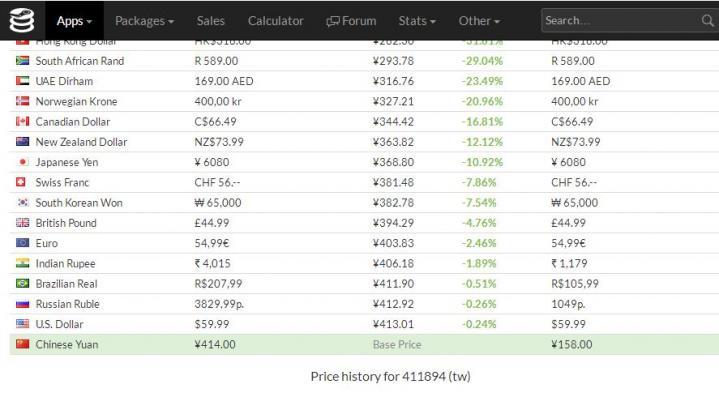Expand the Packages dropdown menu
Screen dimensions: 719x397
[144, 21]
